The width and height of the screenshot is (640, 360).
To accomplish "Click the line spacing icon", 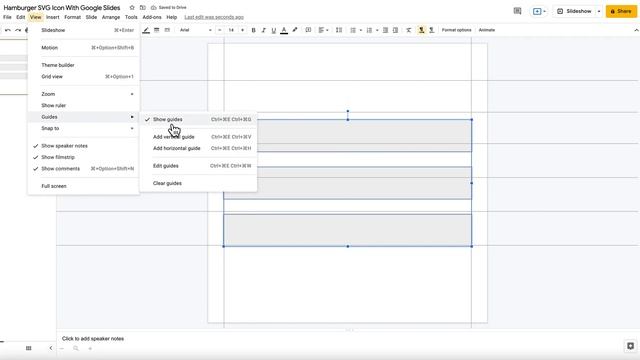I will (x=339, y=30).
